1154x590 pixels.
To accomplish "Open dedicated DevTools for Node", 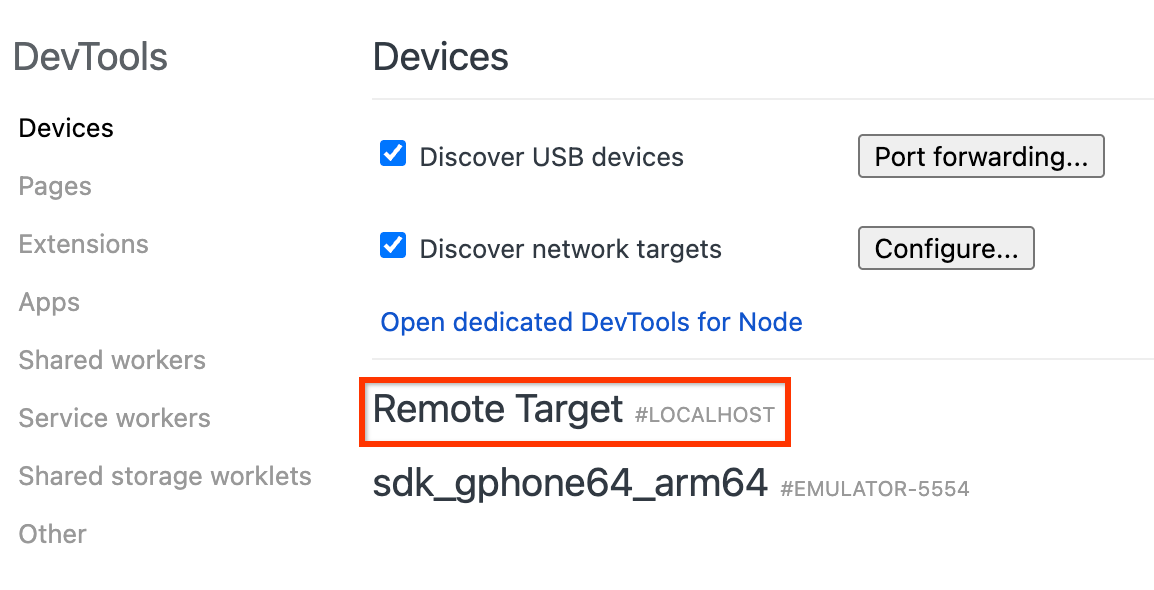I will tap(591, 322).
